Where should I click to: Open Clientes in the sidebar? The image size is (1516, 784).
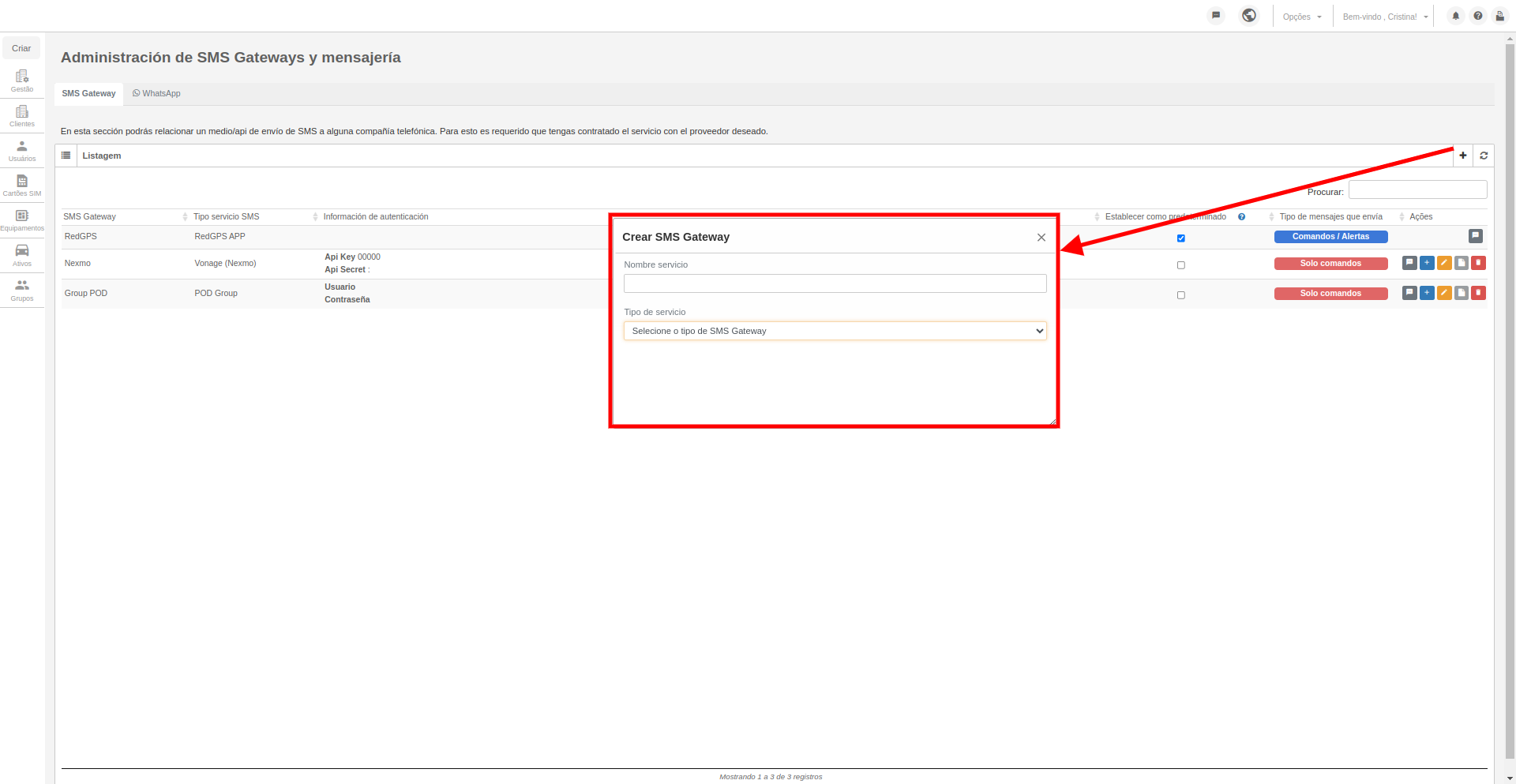(22, 116)
